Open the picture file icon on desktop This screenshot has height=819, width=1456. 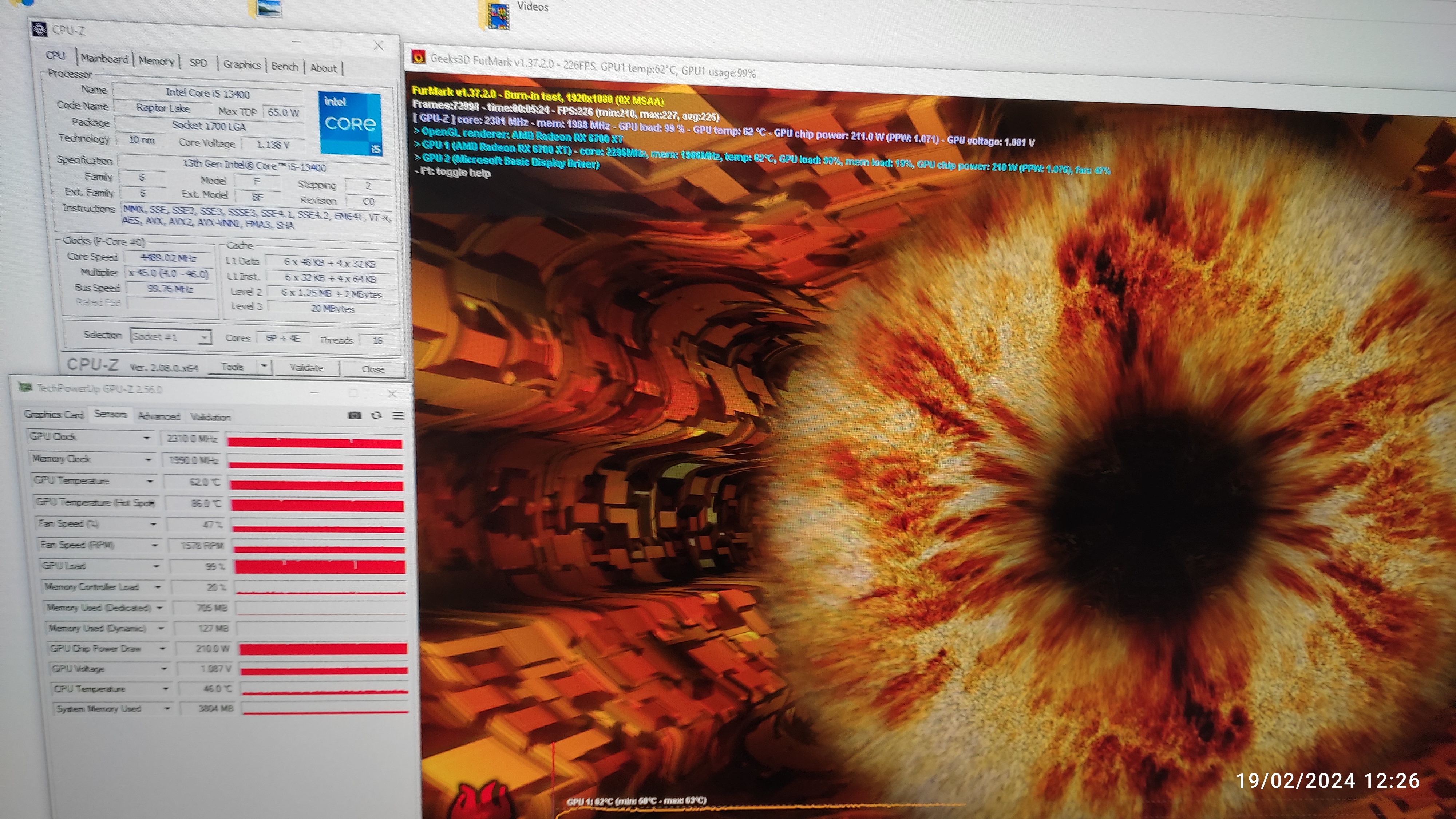coord(269,8)
